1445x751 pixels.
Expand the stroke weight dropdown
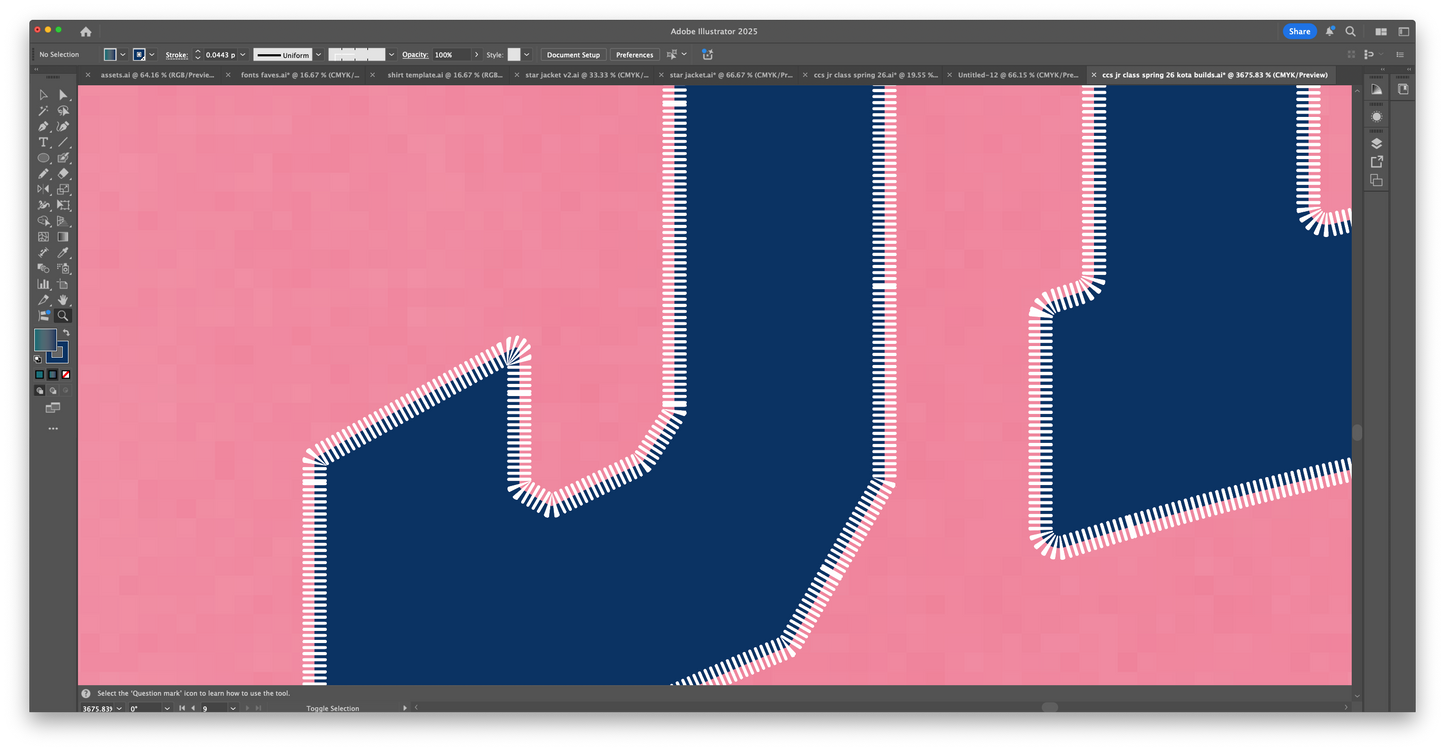(x=243, y=55)
